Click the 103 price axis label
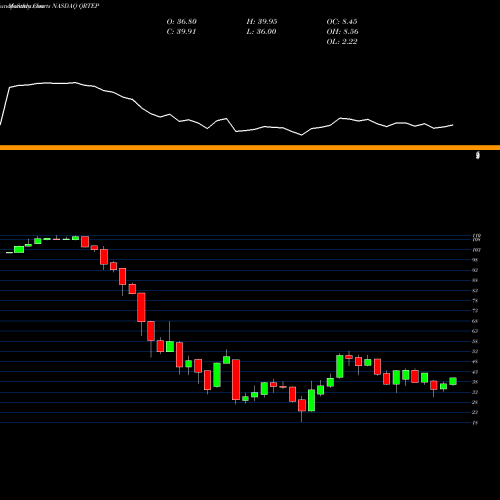This screenshot has height=500, width=500. (476, 250)
